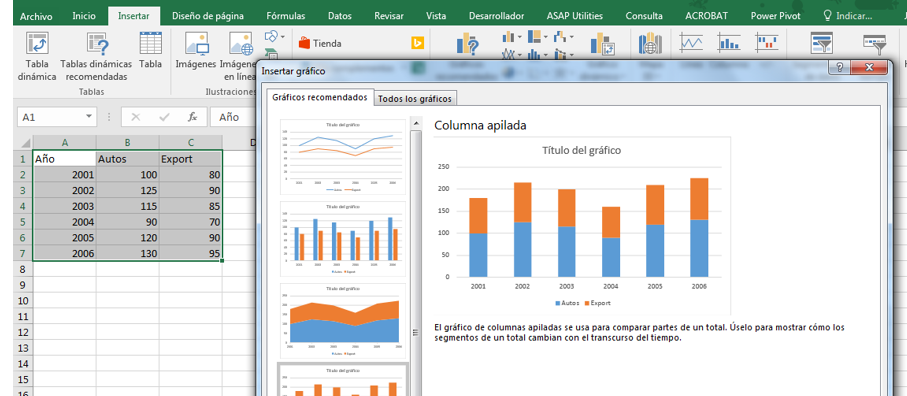This screenshot has height=396, width=907.
Task: Switch to the Fórmulas ribbon tab
Action: [x=286, y=16]
